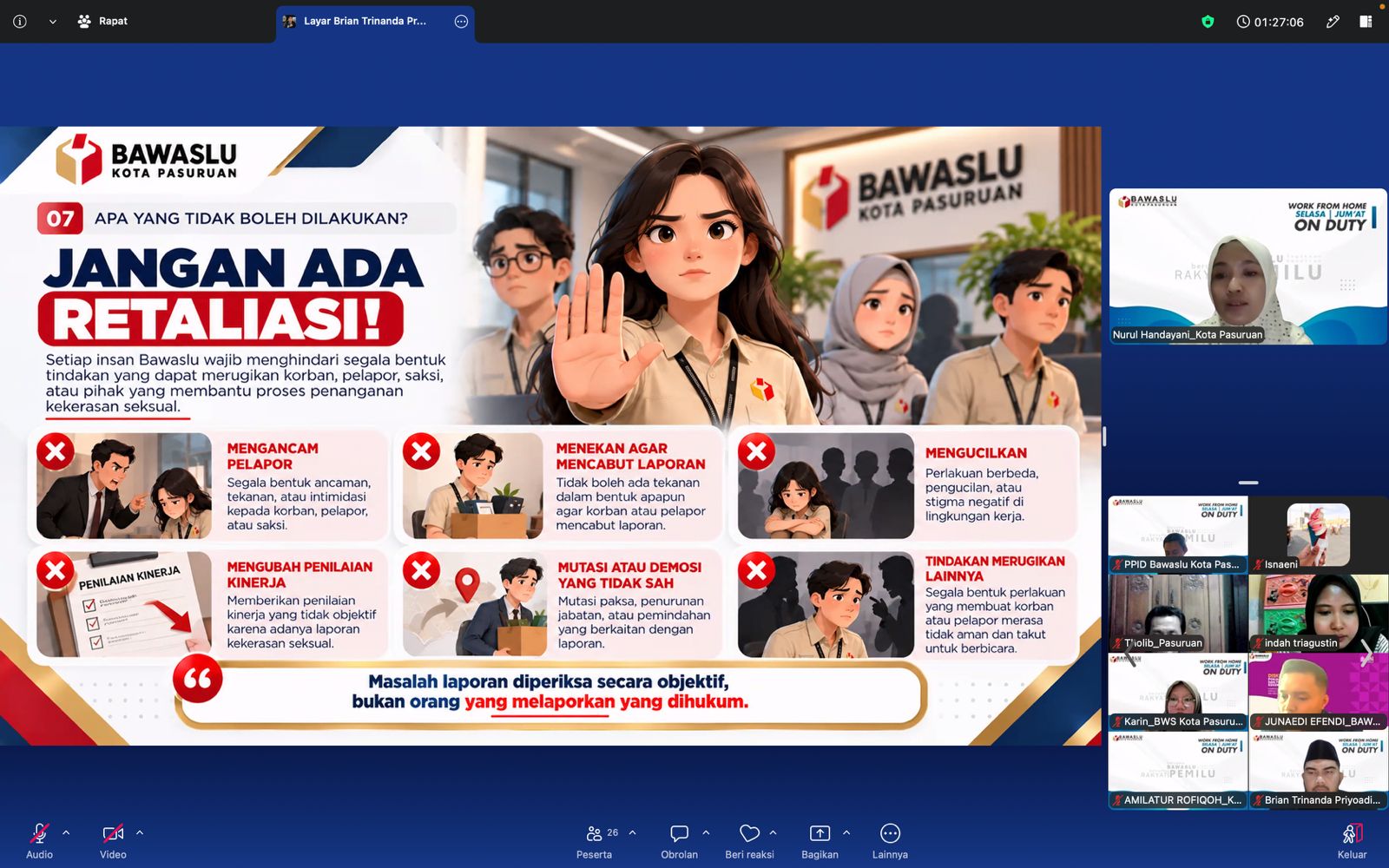The height and width of the screenshot is (868, 1389).
Task: Expand the Peserta options arrow
Action: click(x=632, y=832)
